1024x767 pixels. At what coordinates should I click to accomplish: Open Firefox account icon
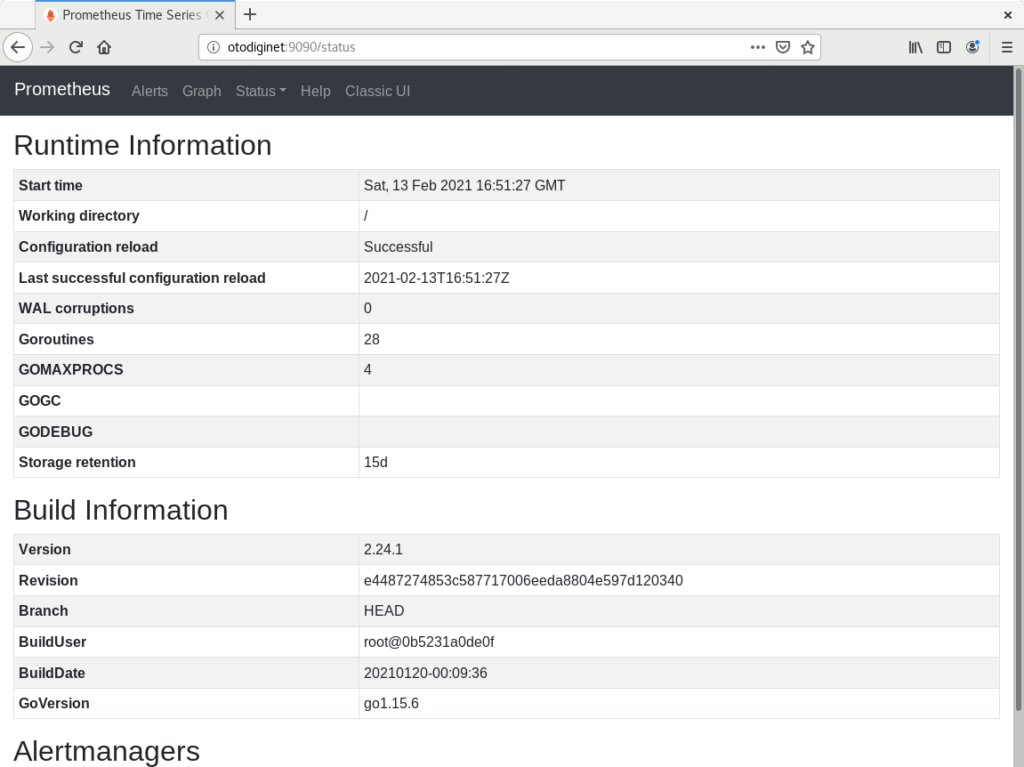click(972, 47)
